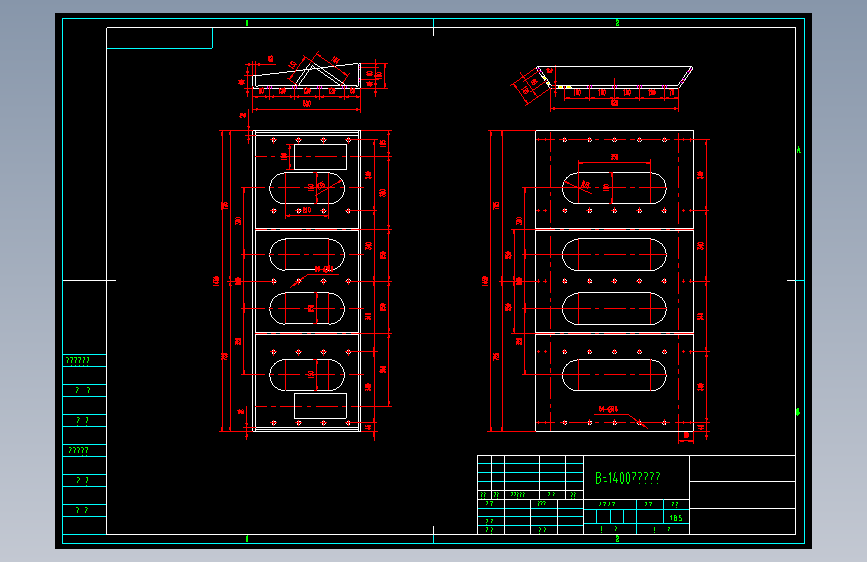Click the trapezoid profile in the right section view
This screenshot has height=562, width=867.
(615, 77)
